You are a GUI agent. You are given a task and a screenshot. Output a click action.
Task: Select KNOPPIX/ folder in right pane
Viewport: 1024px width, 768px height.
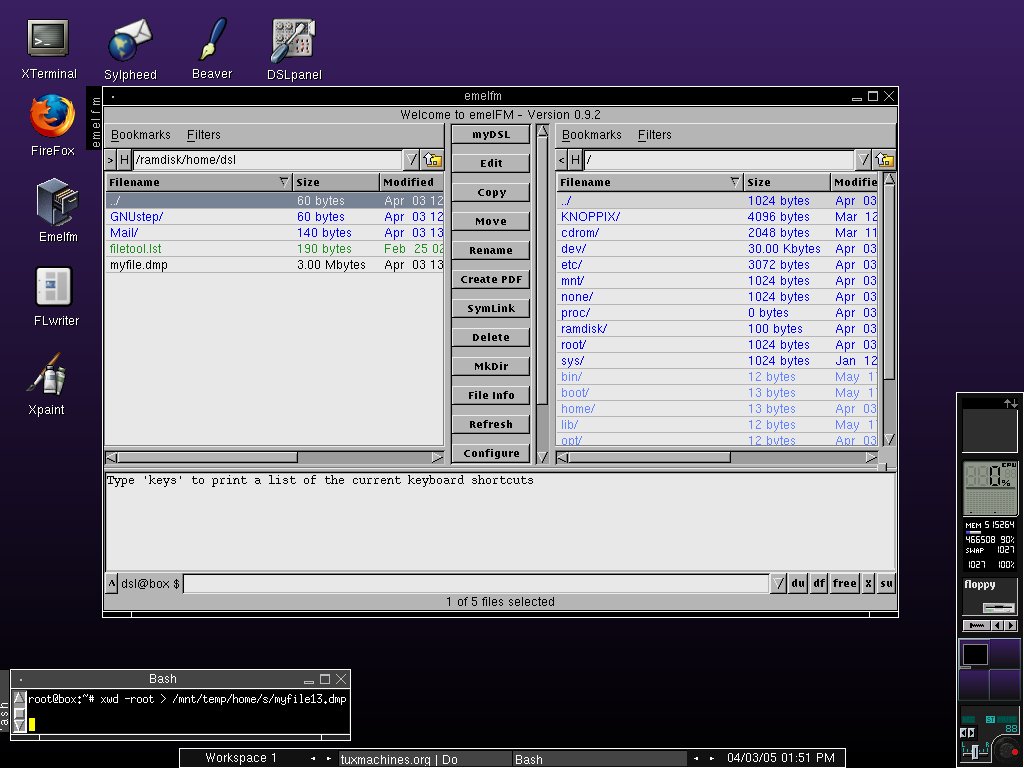[x=717, y=217]
